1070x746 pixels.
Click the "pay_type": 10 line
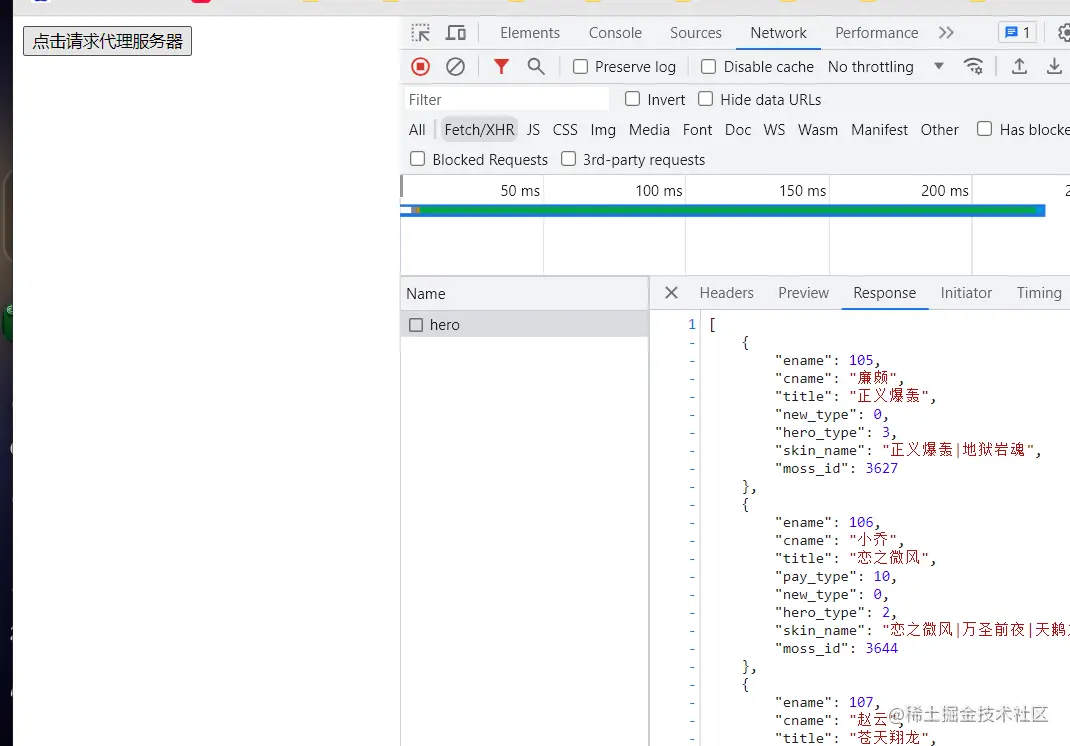tap(835, 577)
